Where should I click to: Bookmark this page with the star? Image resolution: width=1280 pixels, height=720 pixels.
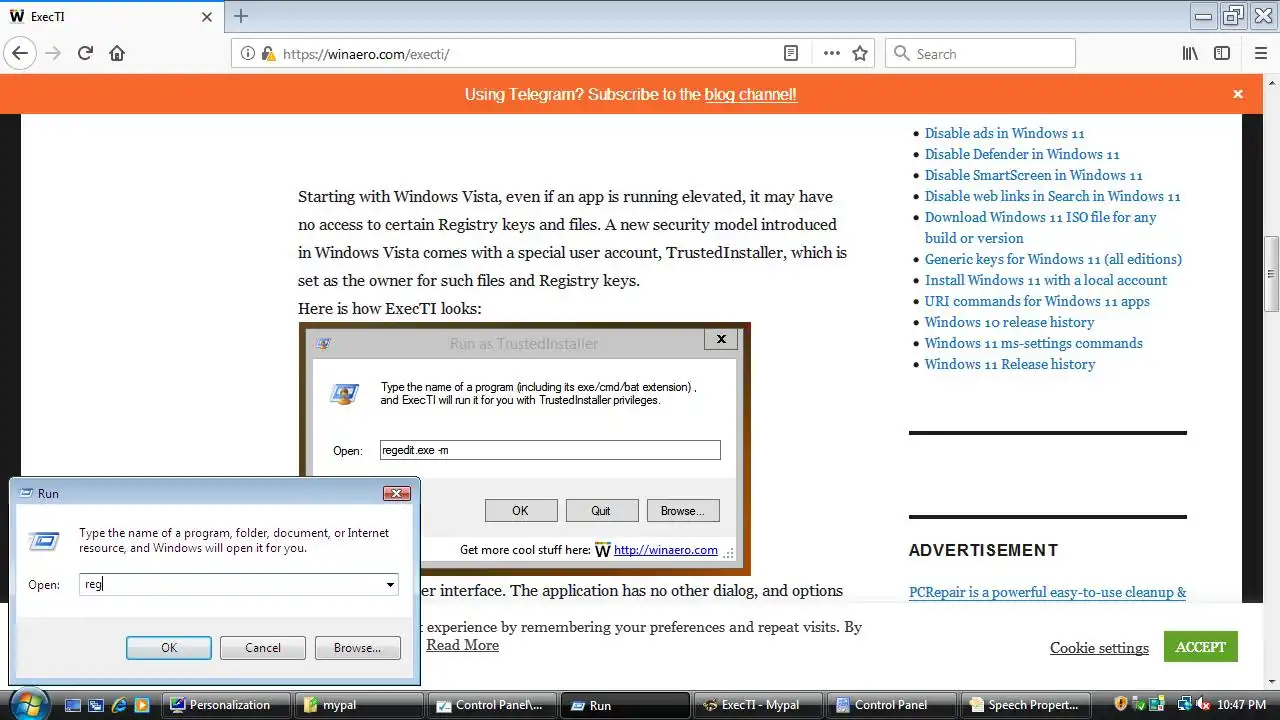860,53
